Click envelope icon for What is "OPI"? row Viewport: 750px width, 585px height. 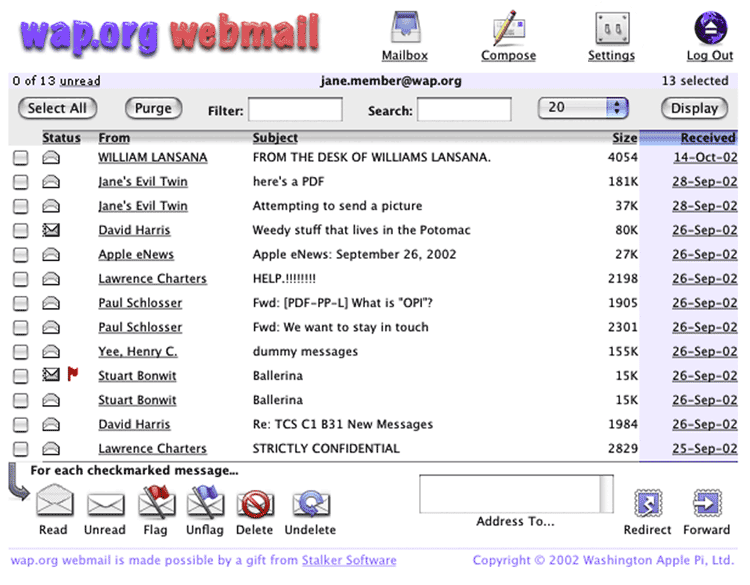[x=51, y=303]
